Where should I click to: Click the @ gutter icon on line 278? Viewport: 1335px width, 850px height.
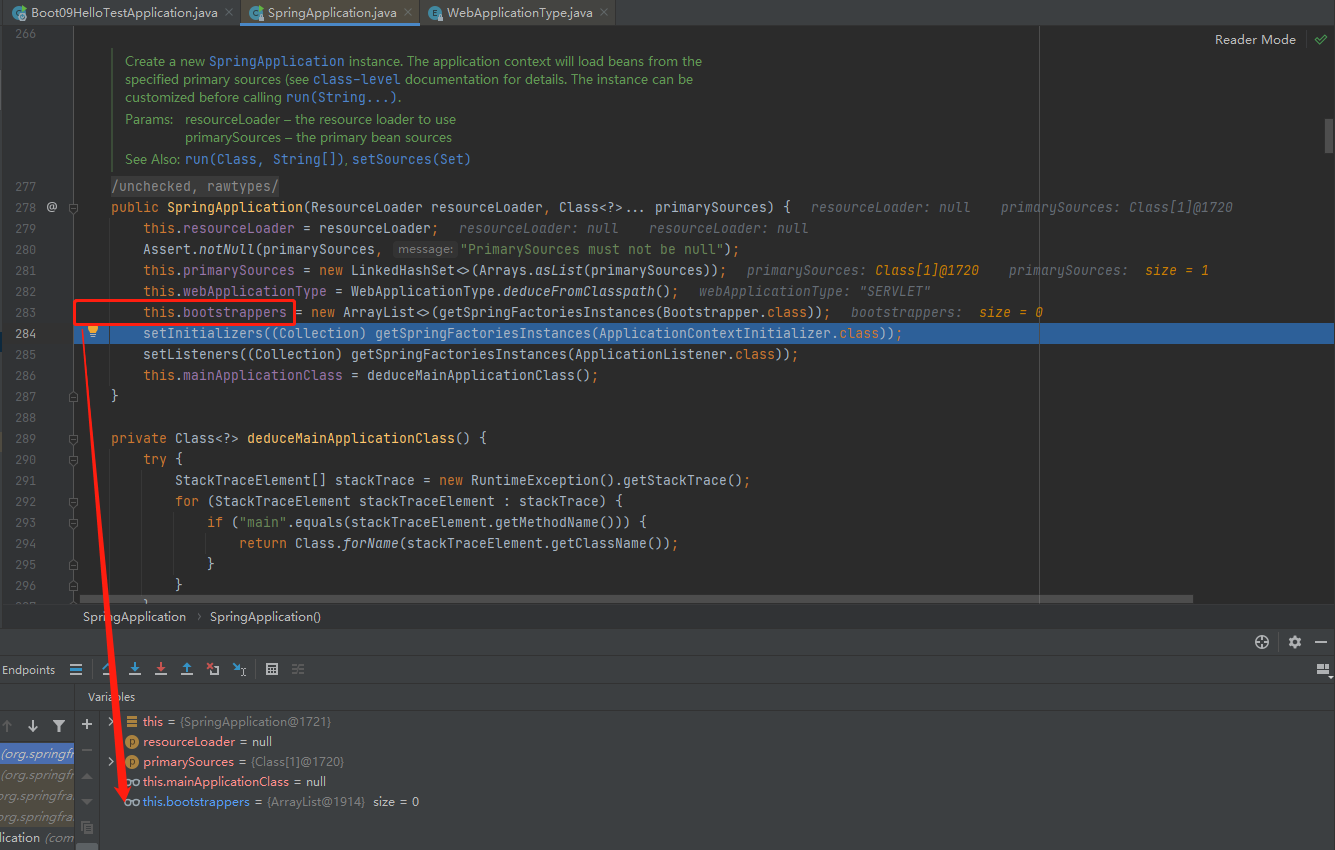[52, 207]
